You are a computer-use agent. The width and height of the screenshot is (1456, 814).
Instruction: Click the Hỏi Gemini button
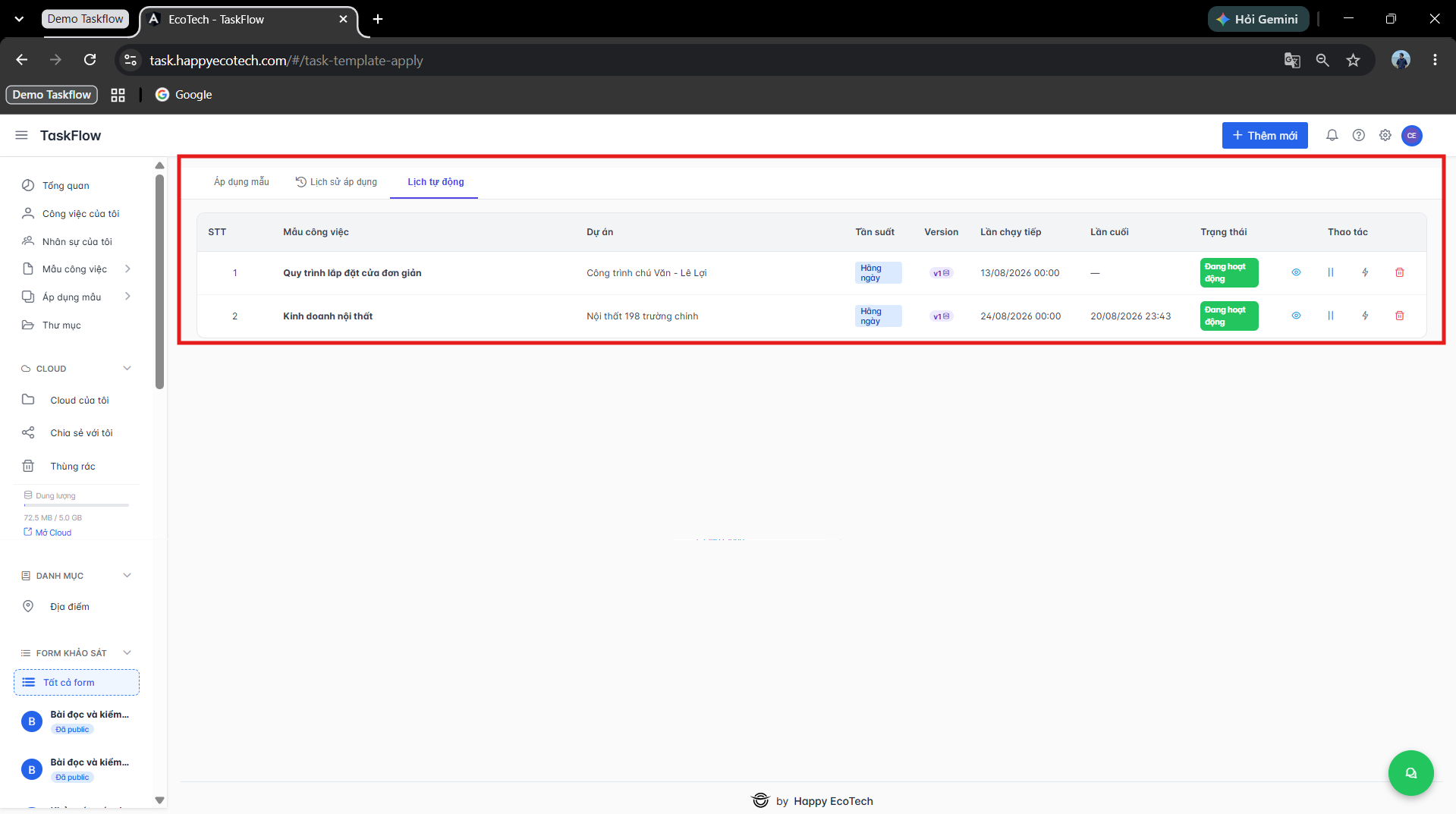1258,19
